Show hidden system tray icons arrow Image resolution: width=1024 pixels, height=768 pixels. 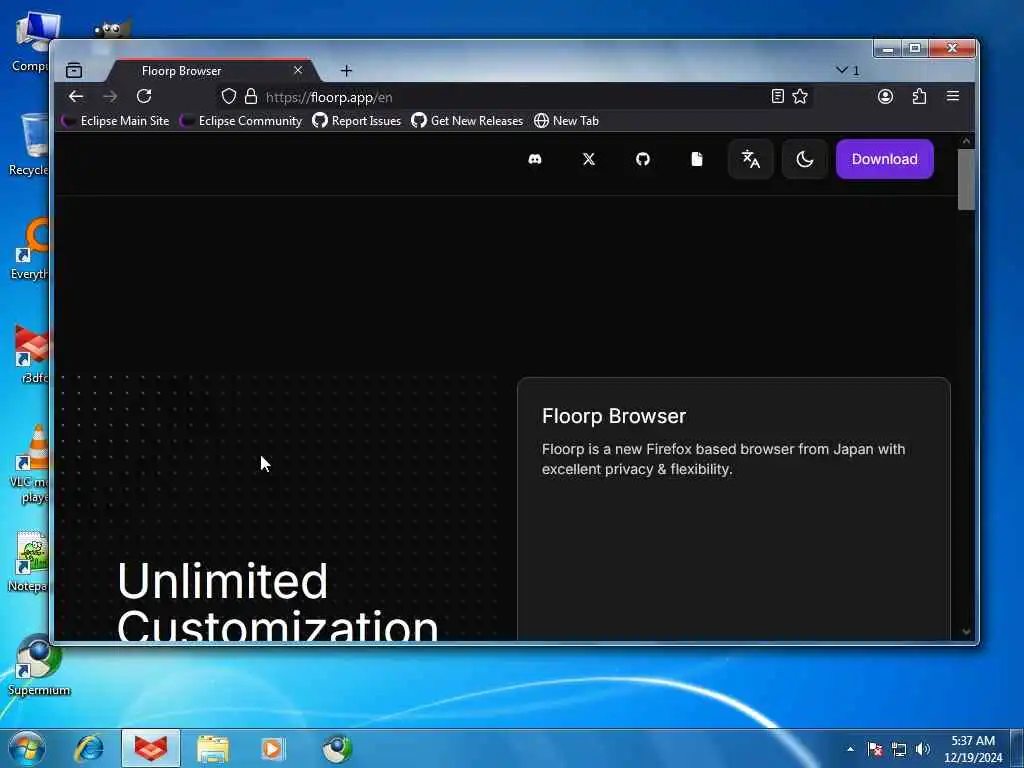click(850, 749)
